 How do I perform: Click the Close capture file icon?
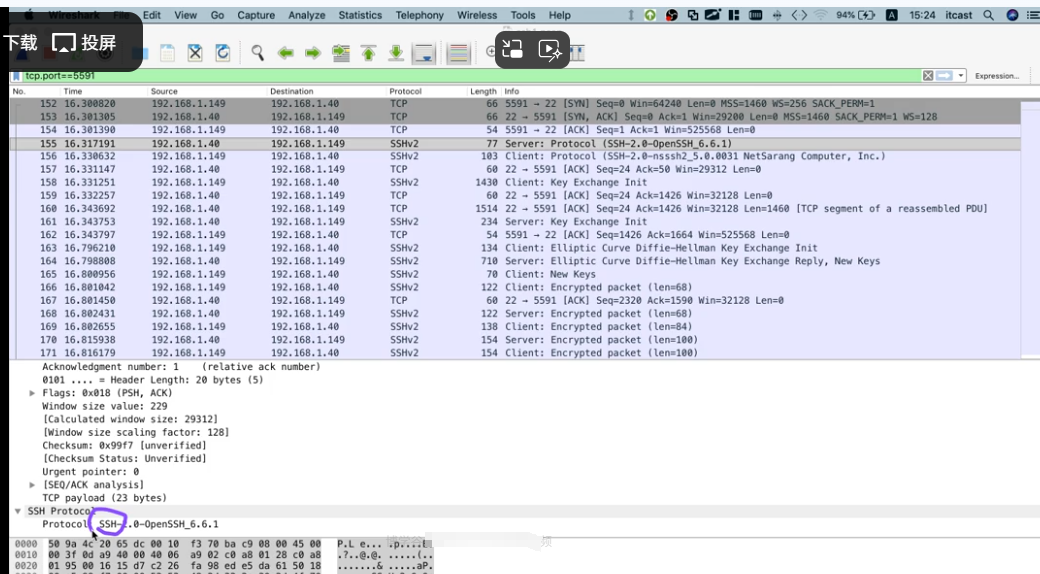(x=196, y=52)
